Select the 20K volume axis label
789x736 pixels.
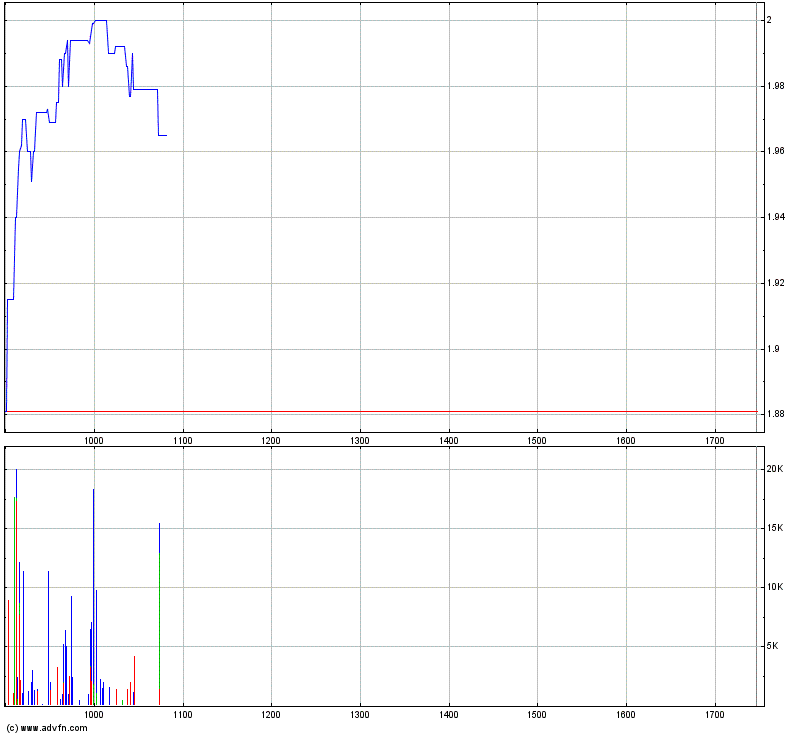coord(773,469)
